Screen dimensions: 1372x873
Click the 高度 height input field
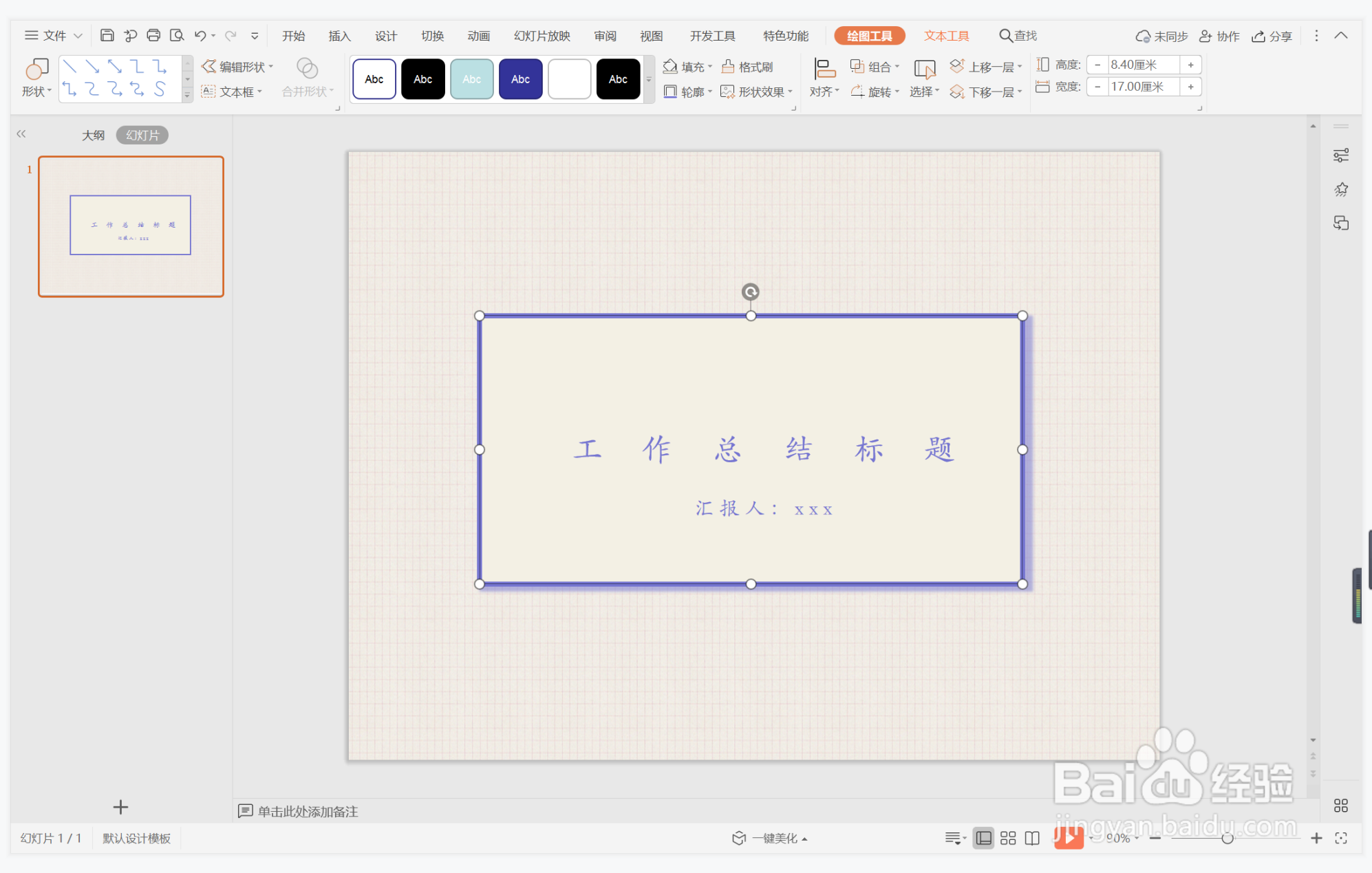pyautogui.click(x=1143, y=65)
